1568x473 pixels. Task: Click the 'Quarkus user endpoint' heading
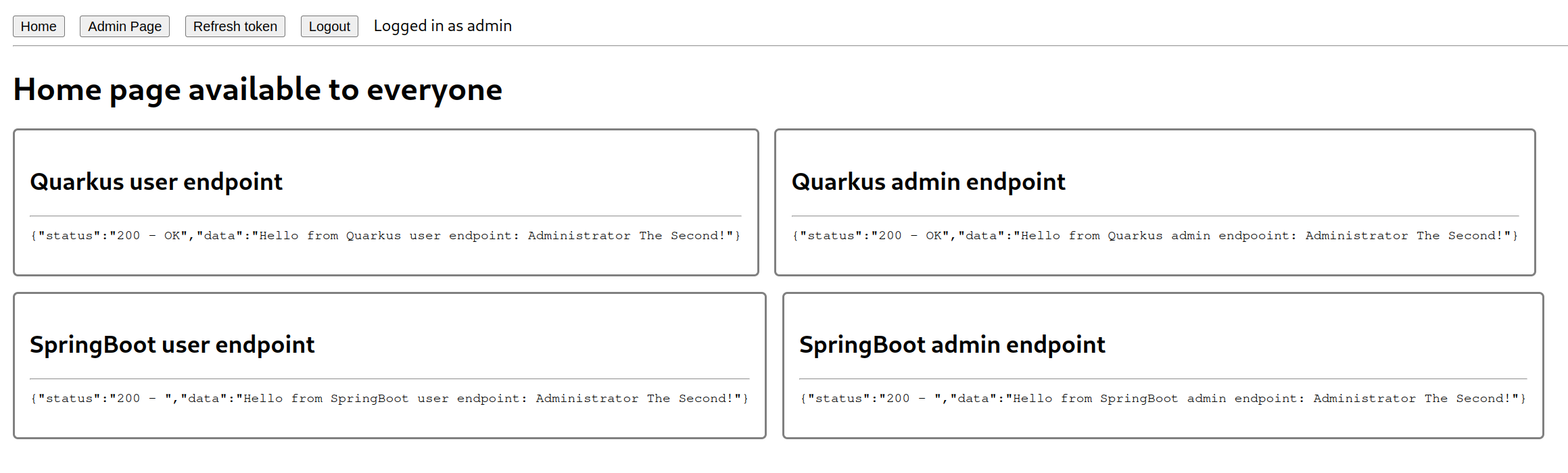[x=156, y=182]
